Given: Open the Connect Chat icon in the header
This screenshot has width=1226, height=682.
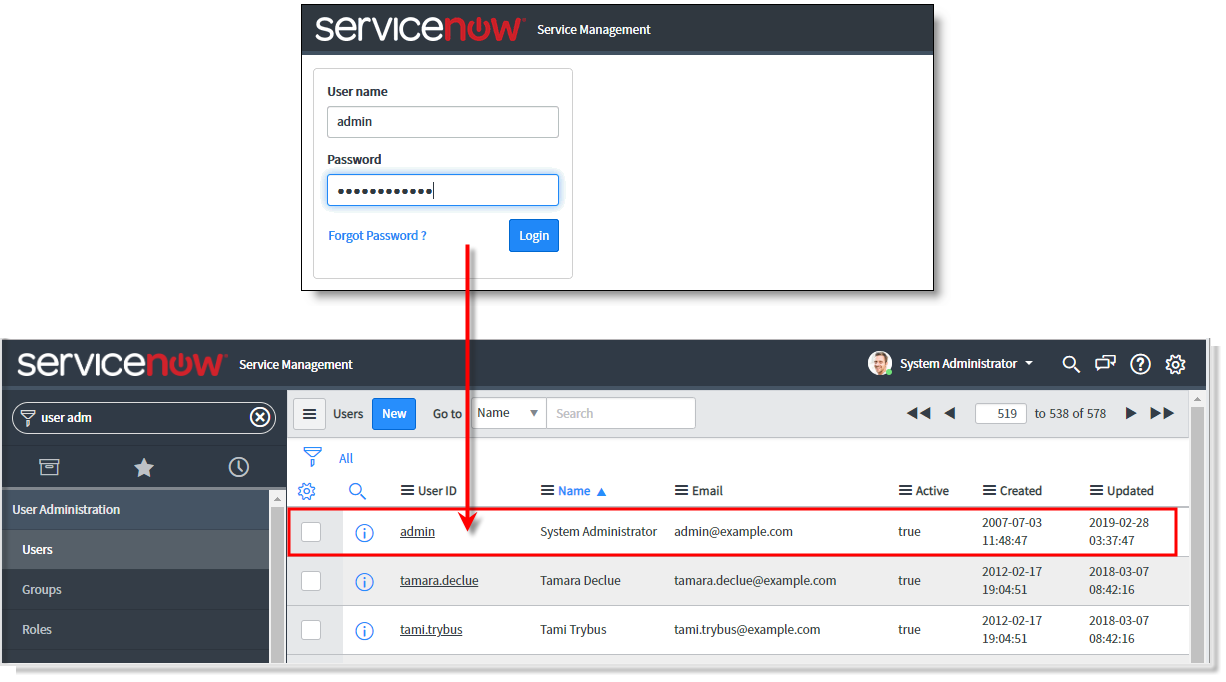Looking at the screenshot, I should tap(1105, 364).
